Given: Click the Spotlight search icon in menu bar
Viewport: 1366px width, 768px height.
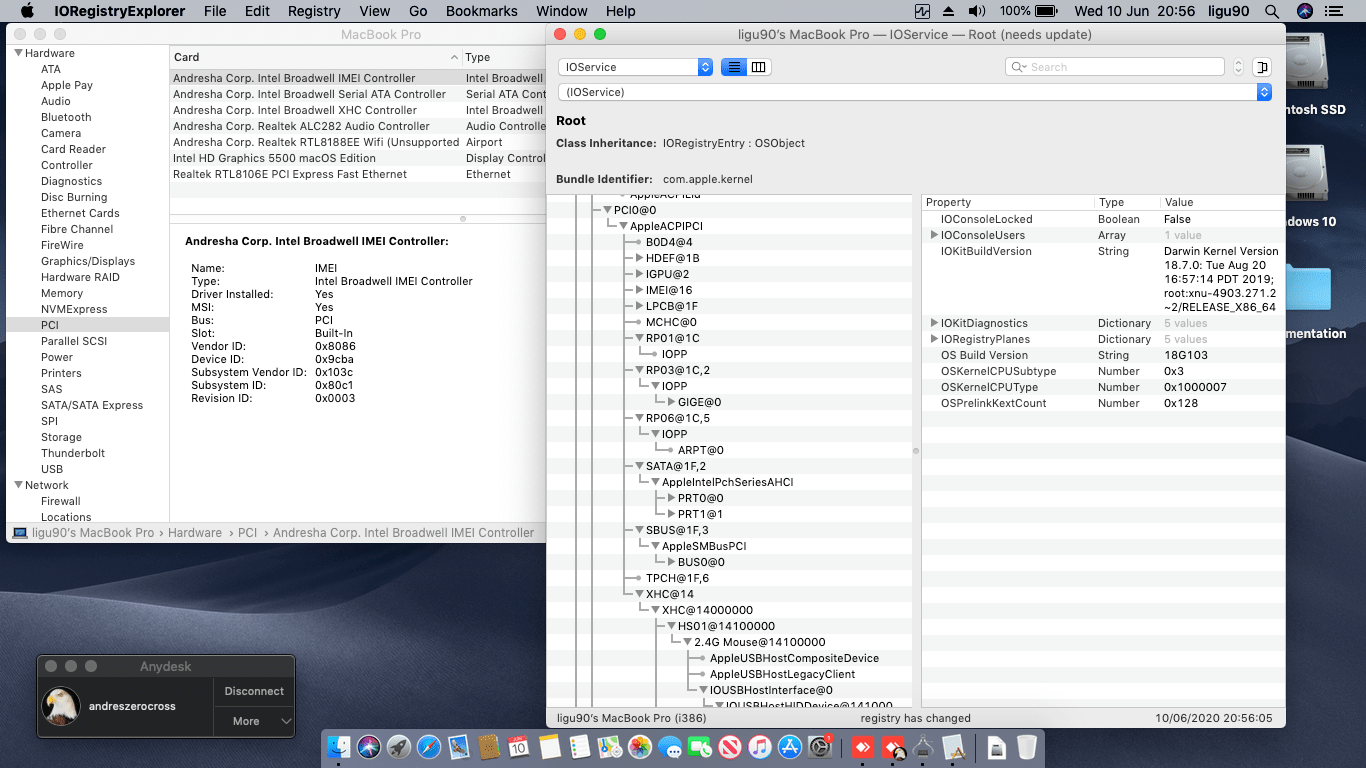Looking at the screenshot, I should [x=1271, y=11].
